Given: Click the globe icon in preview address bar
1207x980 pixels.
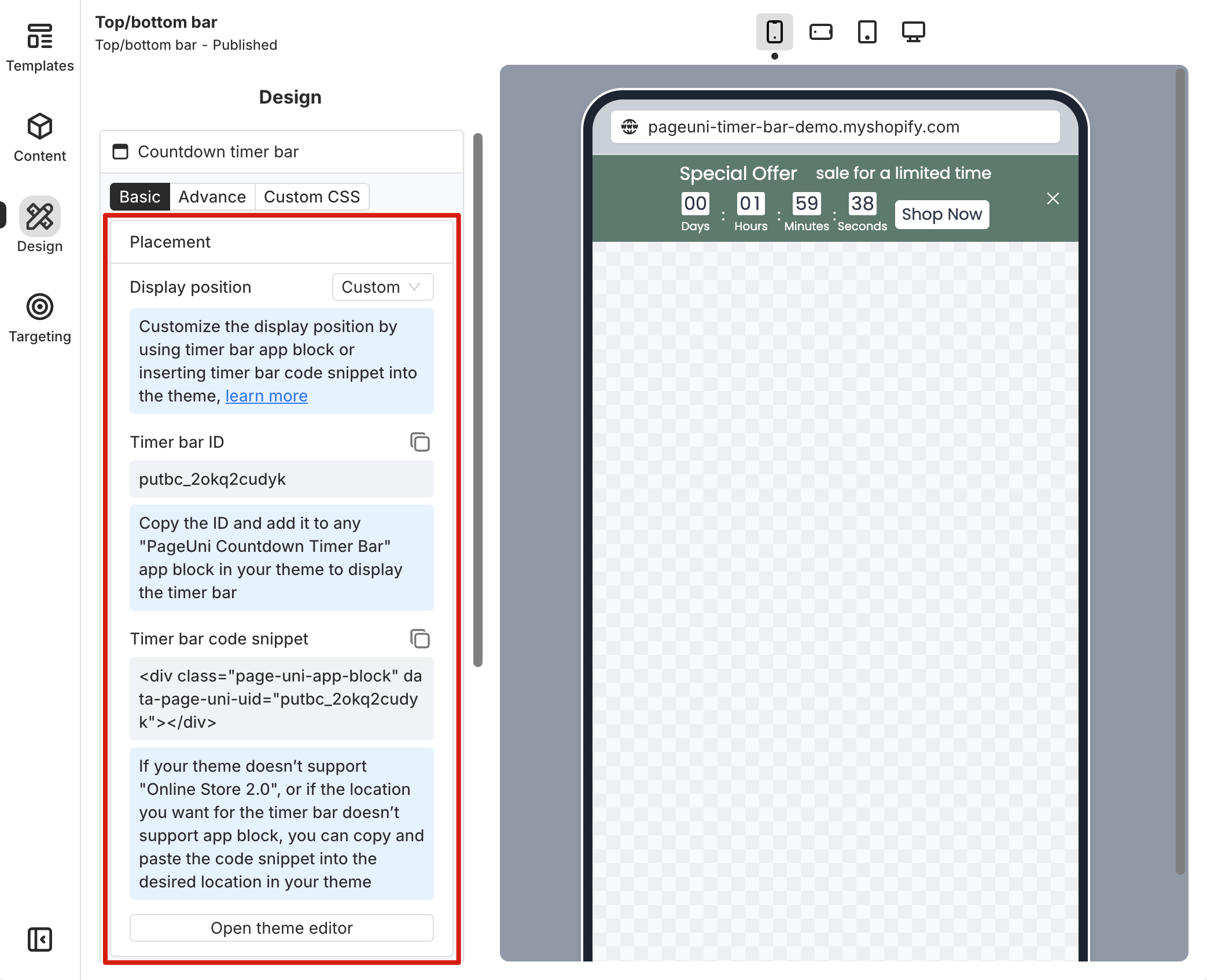Looking at the screenshot, I should tap(630, 127).
